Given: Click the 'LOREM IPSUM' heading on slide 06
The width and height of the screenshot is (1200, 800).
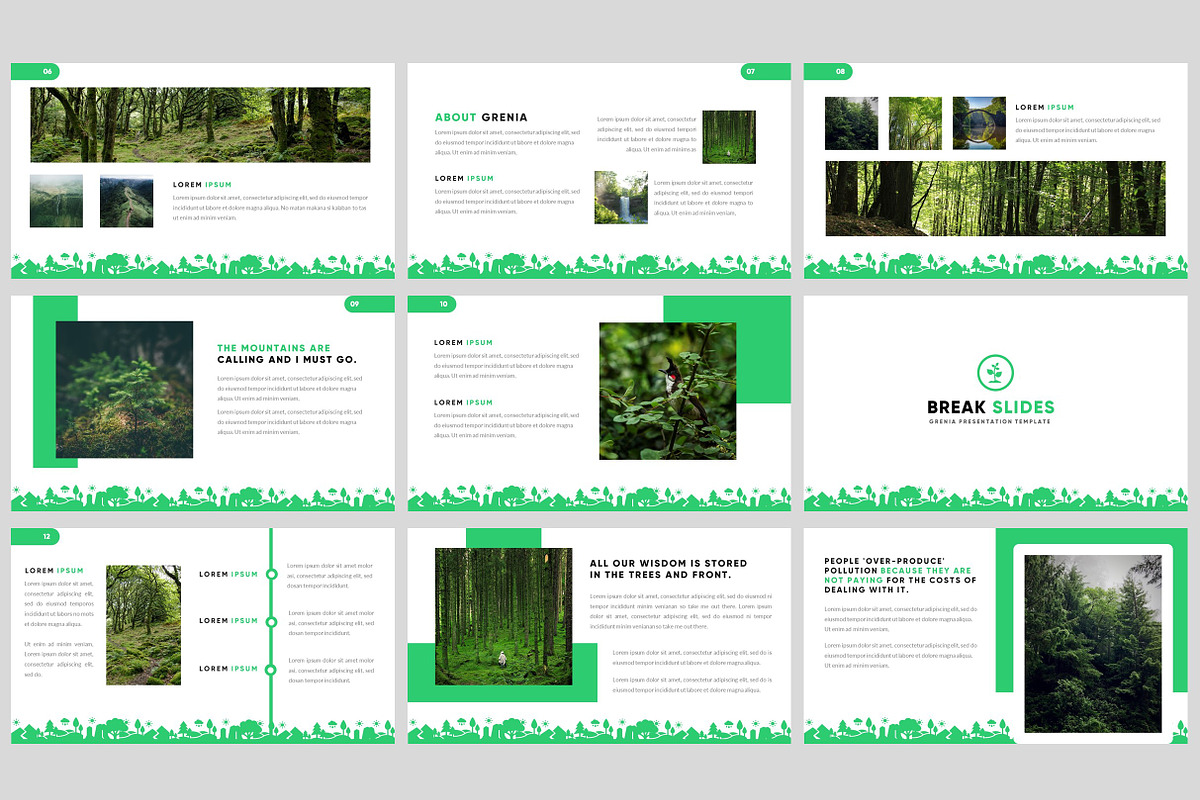Looking at the screenshot, I should [x=202, y=185].
